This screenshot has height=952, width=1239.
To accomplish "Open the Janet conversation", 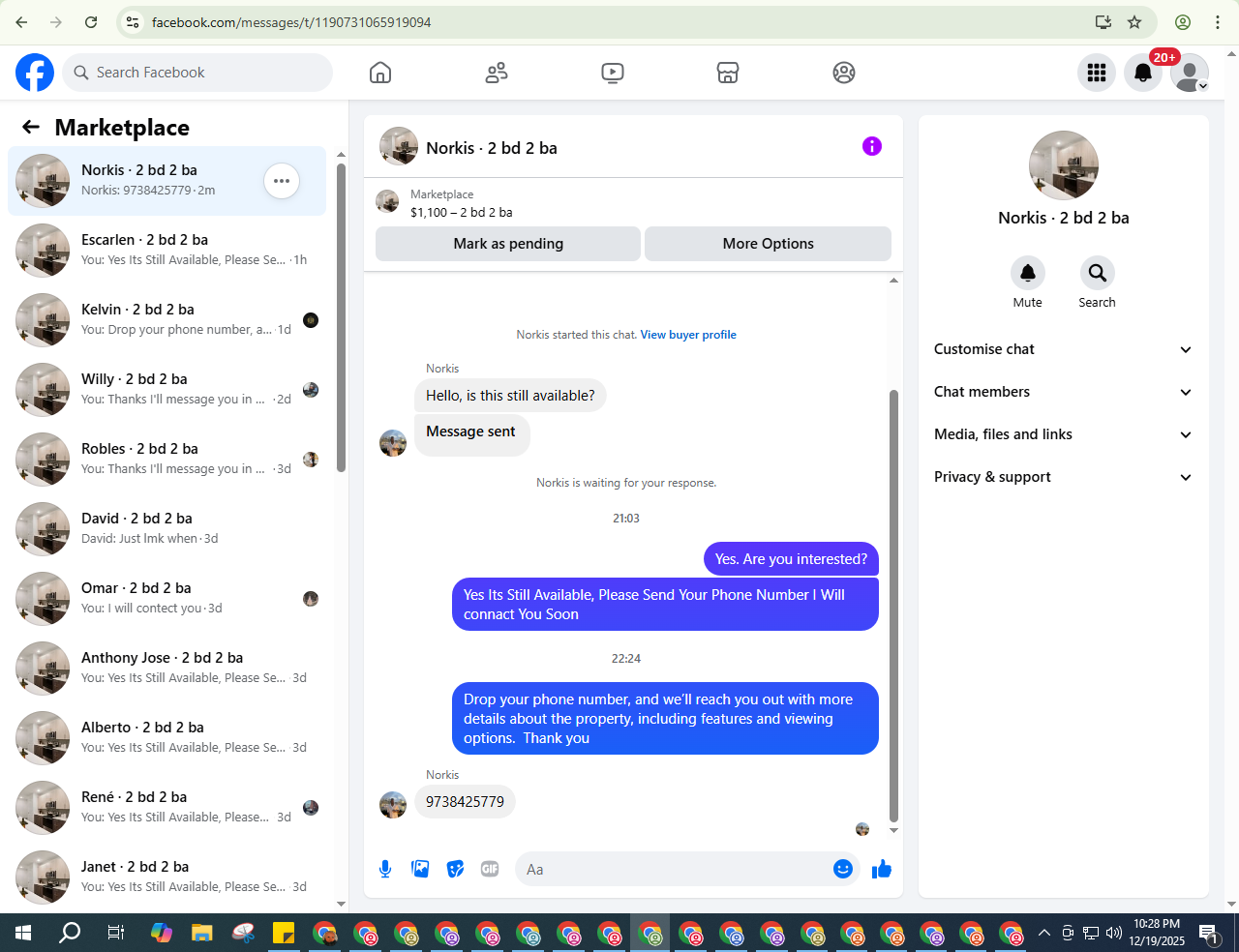I will click(166, 878).
